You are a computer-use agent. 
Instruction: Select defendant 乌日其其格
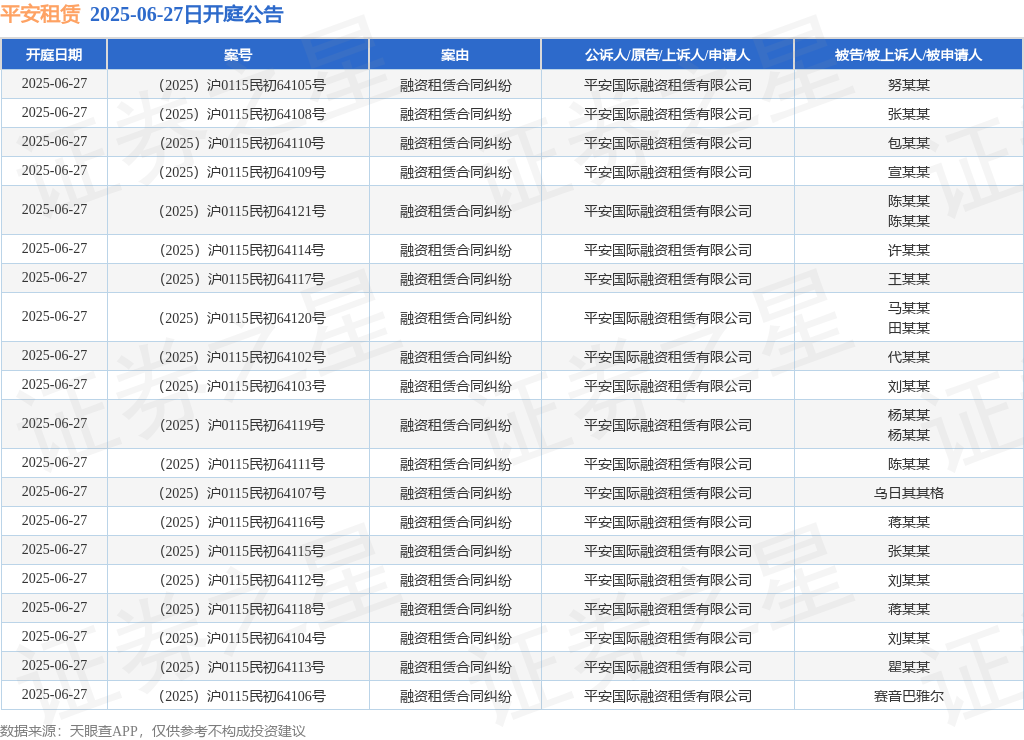coord(908,493)
